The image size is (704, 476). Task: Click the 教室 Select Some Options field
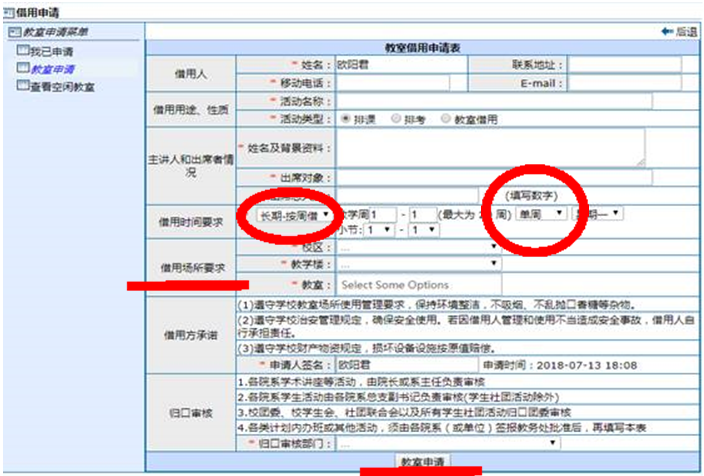(418, 285)
